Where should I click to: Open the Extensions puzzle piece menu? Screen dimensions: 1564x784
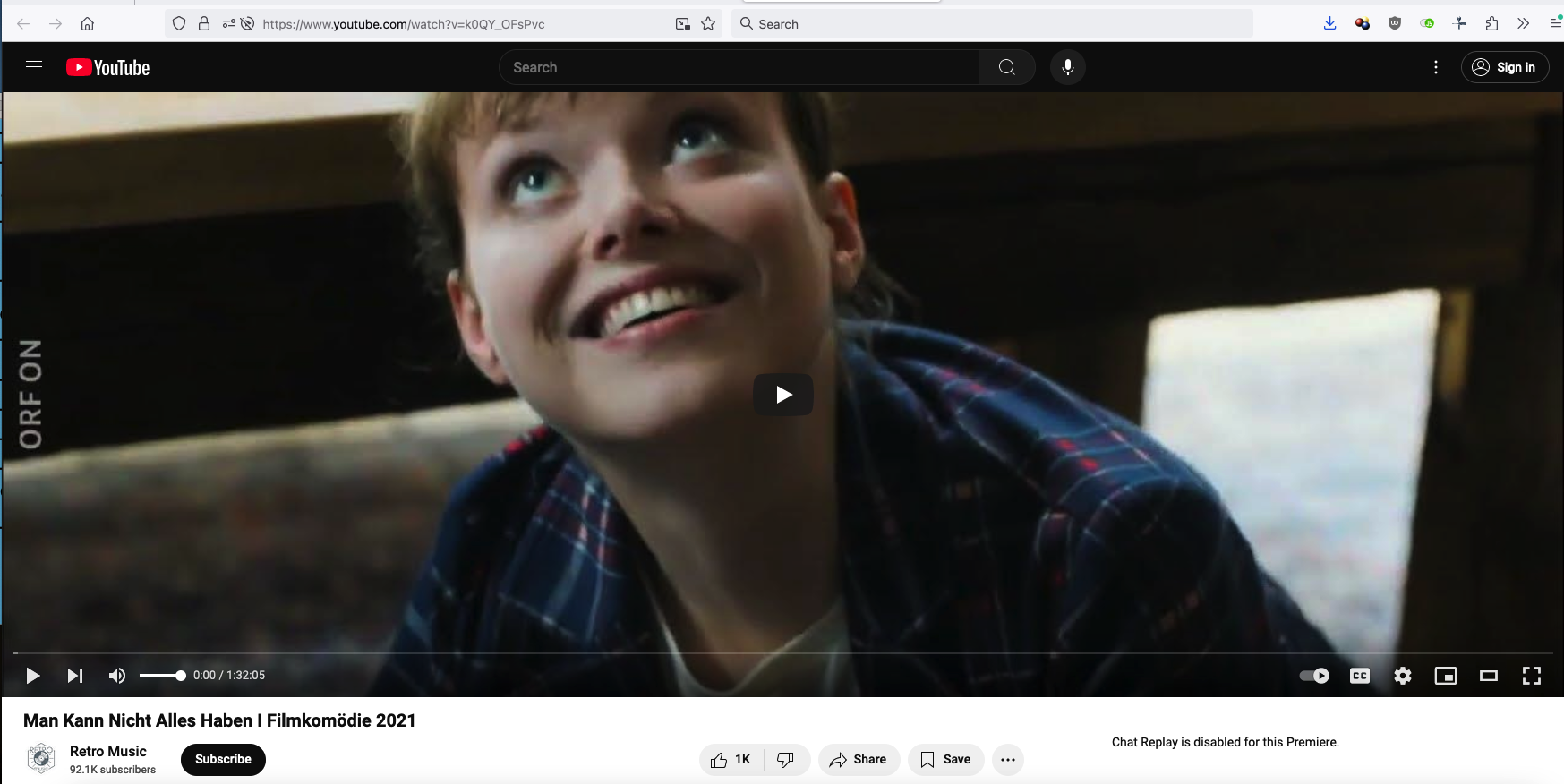coord(1491,24)
